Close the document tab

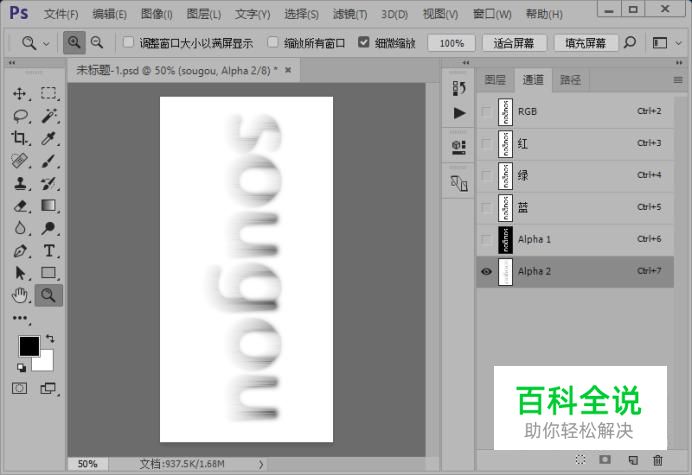(288, 70)
